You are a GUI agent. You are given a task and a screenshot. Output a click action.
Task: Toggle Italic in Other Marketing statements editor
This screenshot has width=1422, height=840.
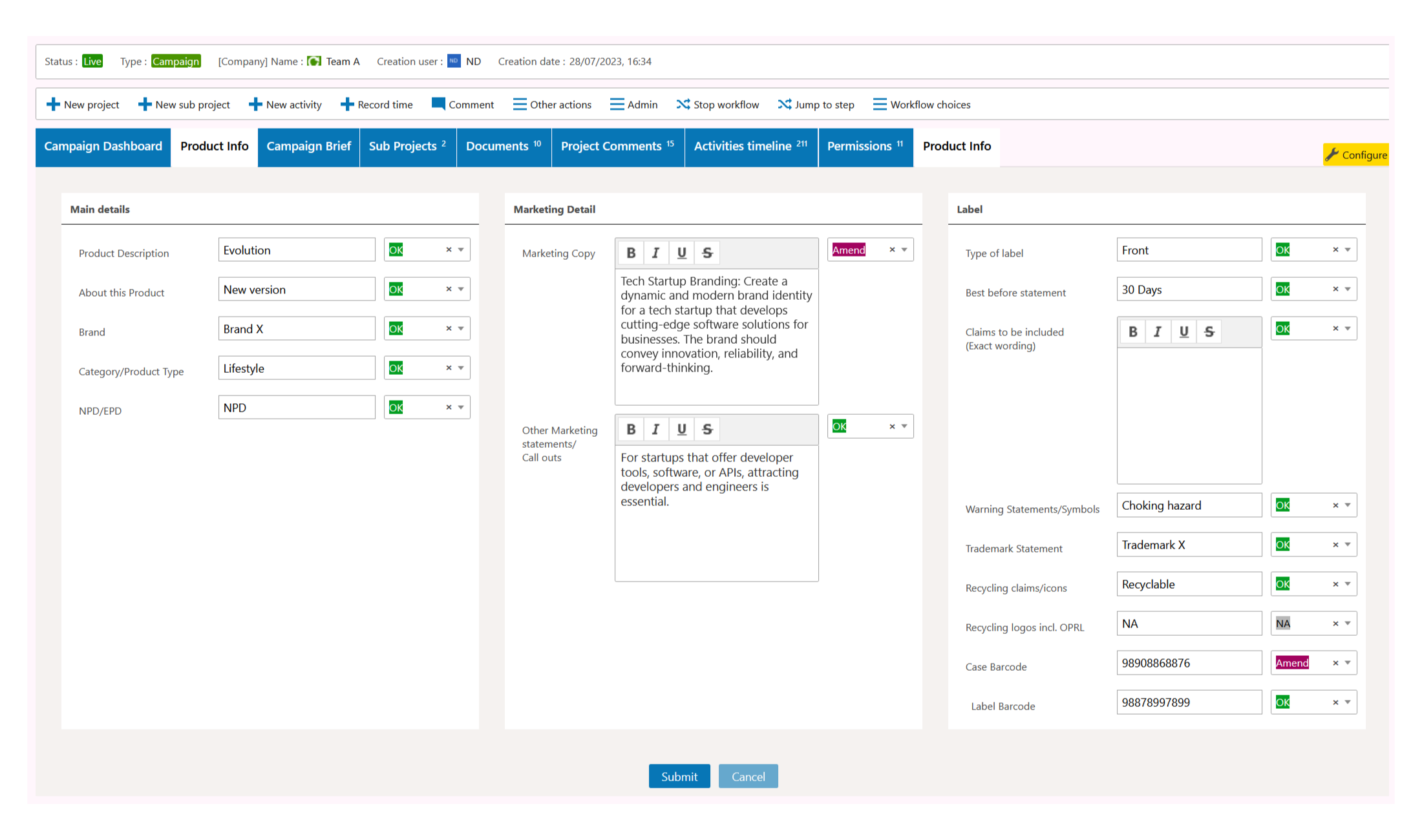click(x=655, y=429)
